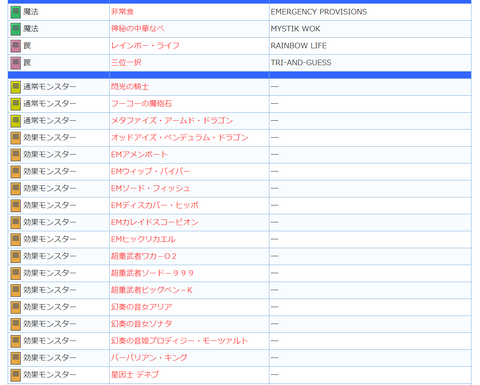Click the yellow icon in メタファイズ・アームド・ドラゴン row
This screenshot has height=385, width=480.
(x=16, y=121)
